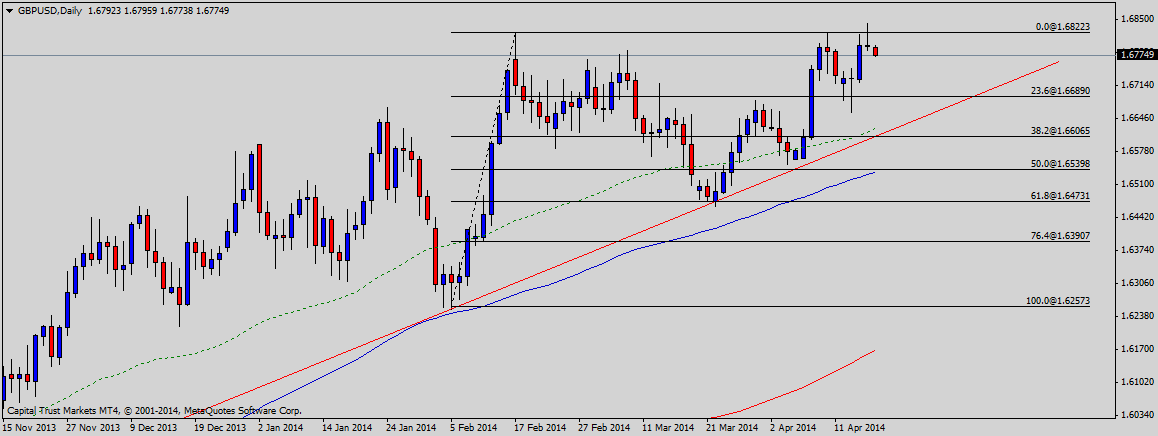The width and height of the screenshot is (1158, 436).
Task: Click the 14 Jan 2014 date label
Action: 346,427
